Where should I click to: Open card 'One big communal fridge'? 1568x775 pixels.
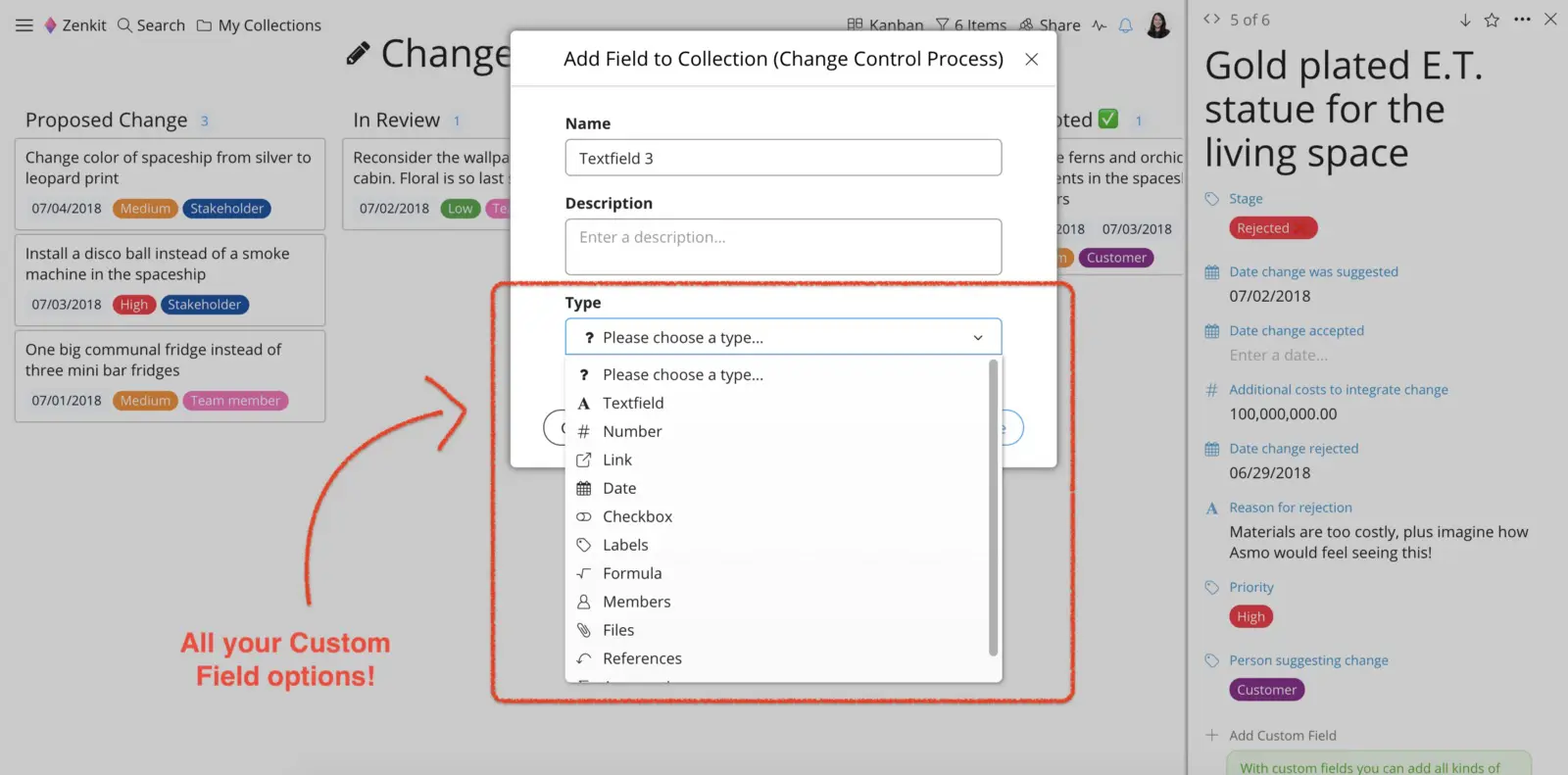170,375
